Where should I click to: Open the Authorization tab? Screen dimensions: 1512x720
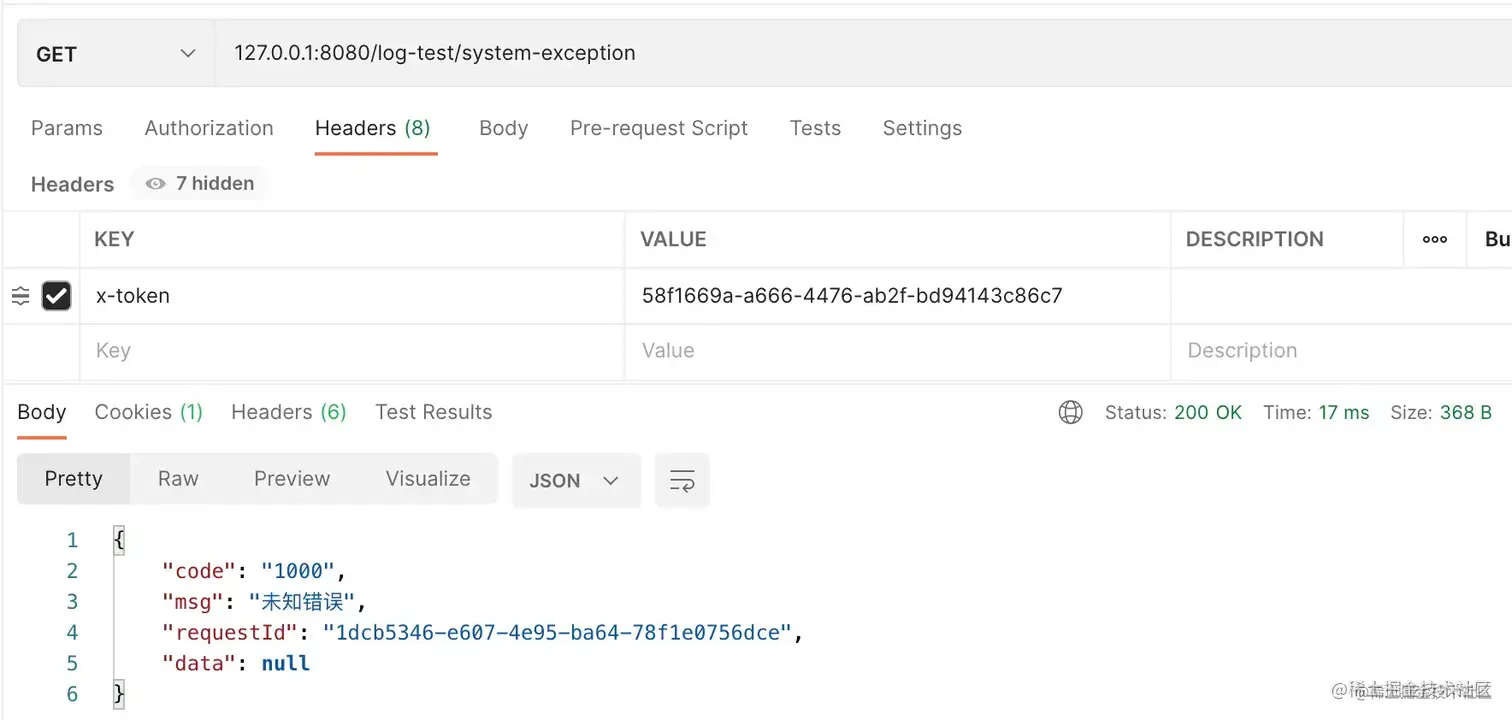pos(209,128)
